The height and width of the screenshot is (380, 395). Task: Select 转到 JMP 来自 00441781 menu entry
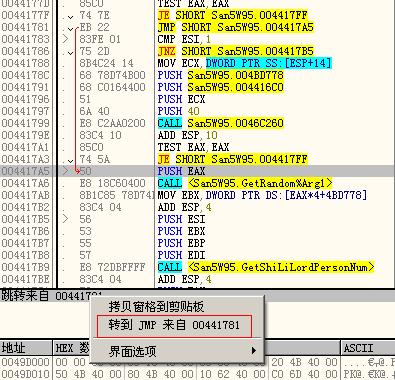pyautogui.click(x=174, y=325)
